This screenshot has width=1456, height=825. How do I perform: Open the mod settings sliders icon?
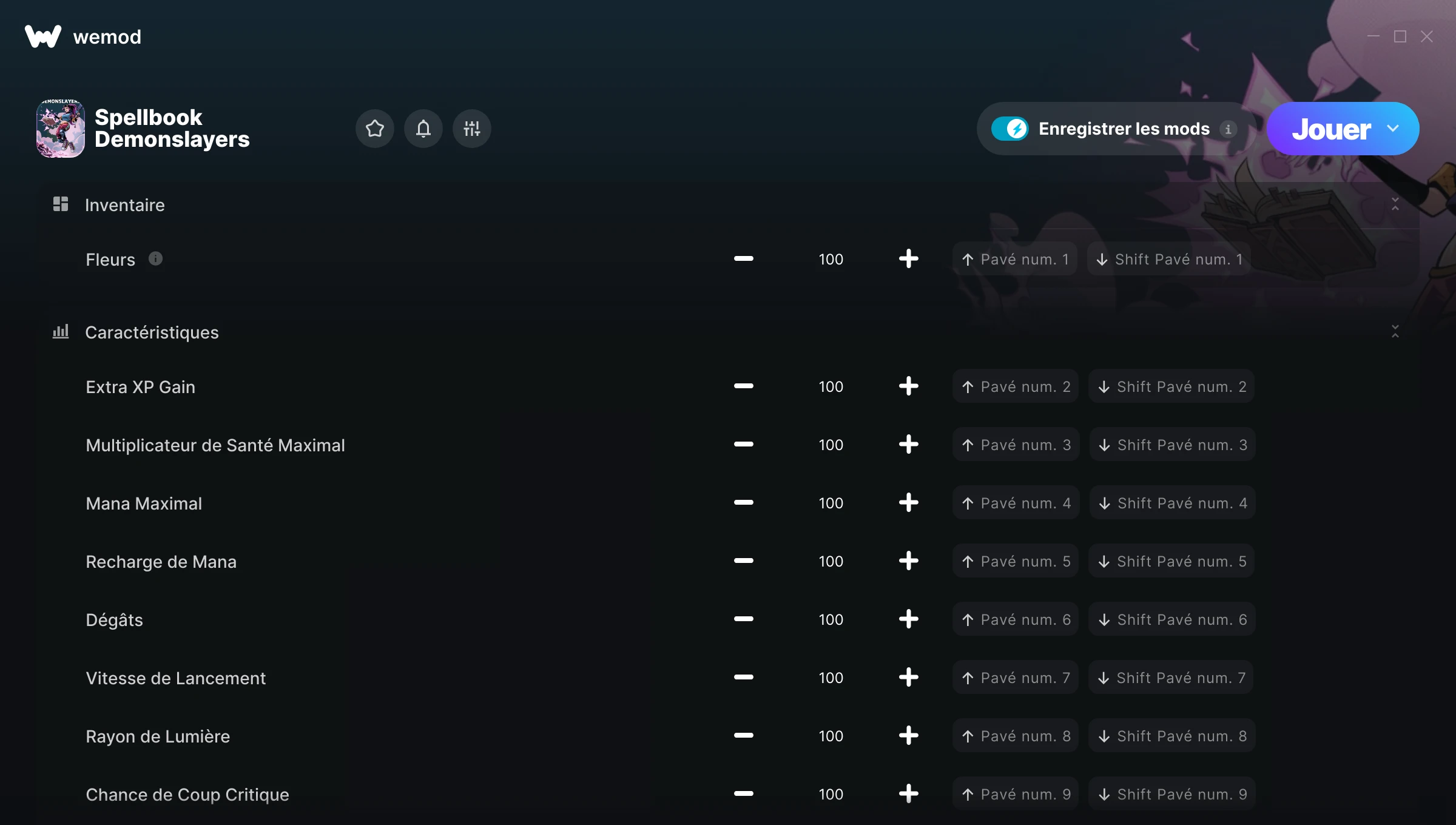472,129
